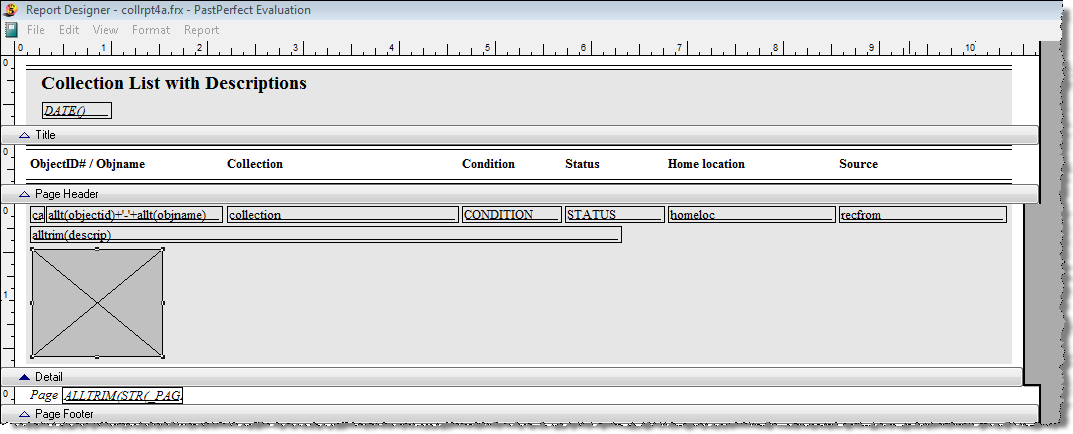Select the ALLTRIM(STR(_PAG page number field
Image resolution: width=1073 pixels, height=434 pixels.
(122, 395)
